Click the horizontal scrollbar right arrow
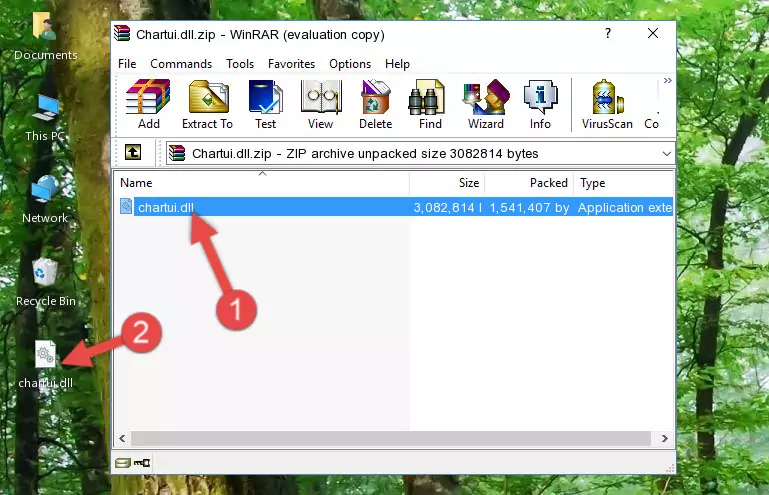Screen dimensions: 769x495 665,438
